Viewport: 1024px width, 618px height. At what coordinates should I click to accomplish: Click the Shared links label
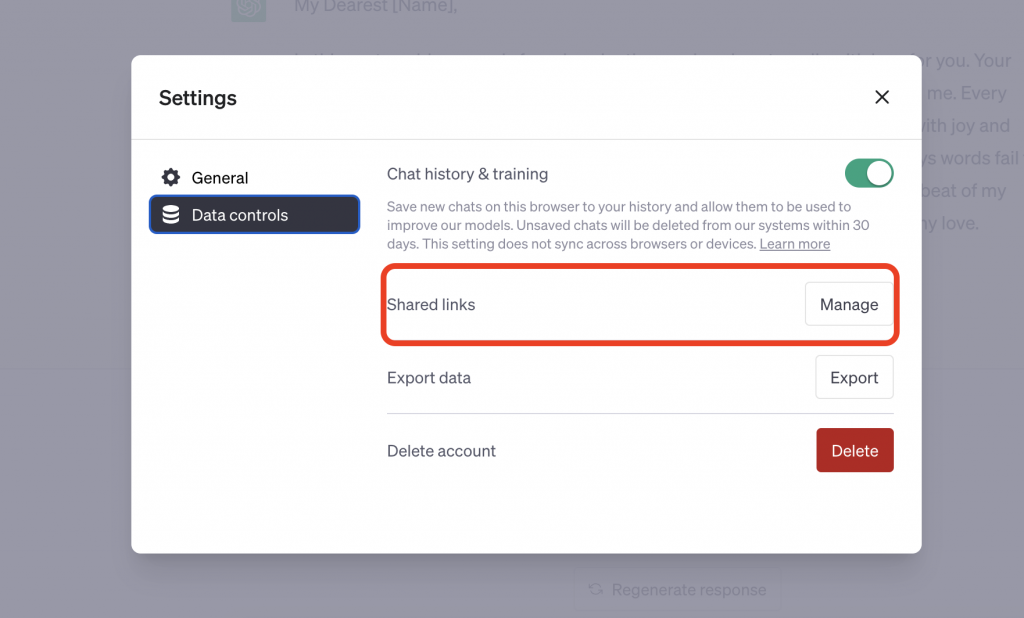tap(431, 304)
